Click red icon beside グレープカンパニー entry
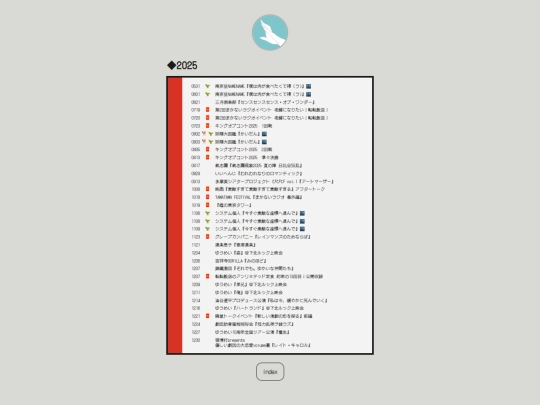This screenshot has width=540, height=405. pyautogui.click(x=207, y=237)
